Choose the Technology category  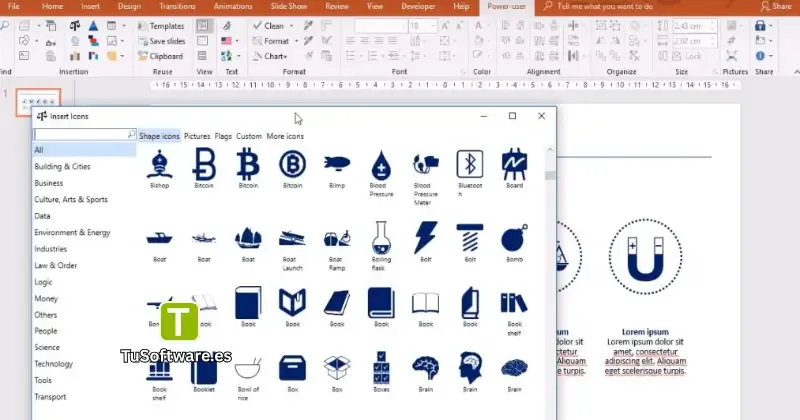pos(54,364)
